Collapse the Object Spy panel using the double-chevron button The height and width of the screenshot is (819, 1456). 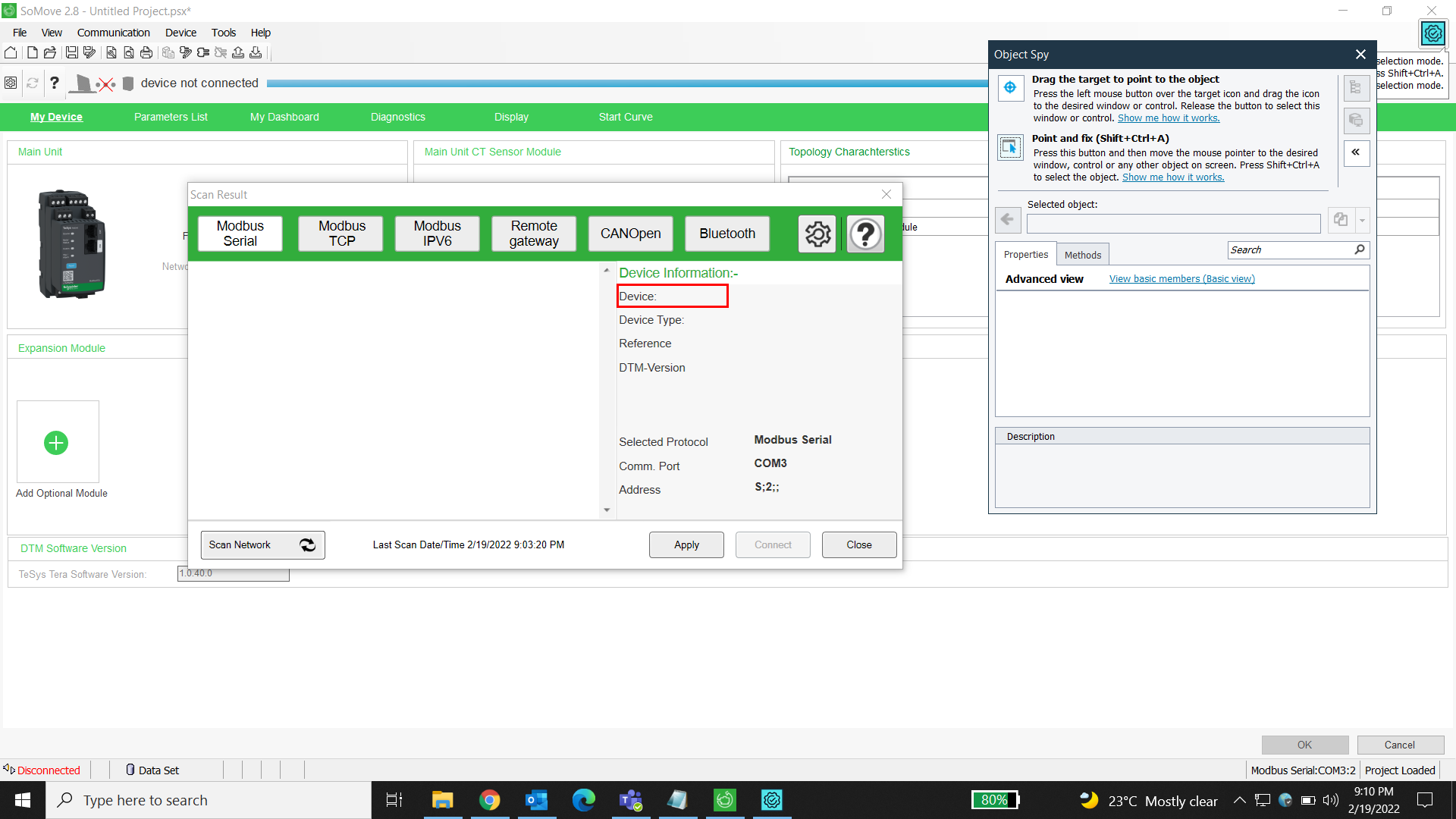point(1356,152)
